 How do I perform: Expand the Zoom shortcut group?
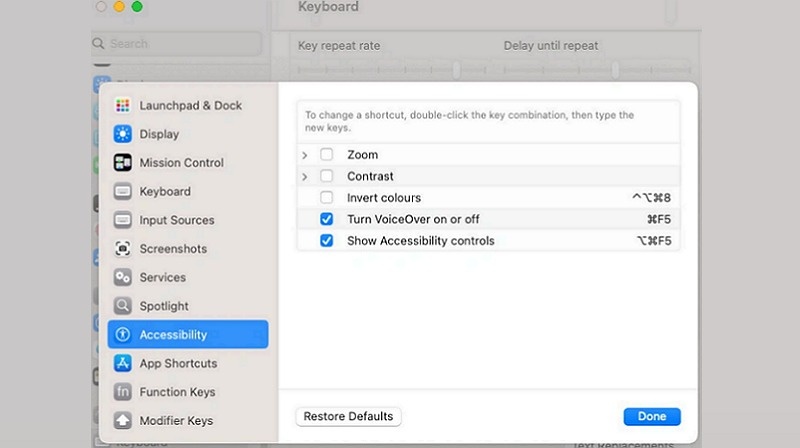pyautogui.click(x=305, y=155)
